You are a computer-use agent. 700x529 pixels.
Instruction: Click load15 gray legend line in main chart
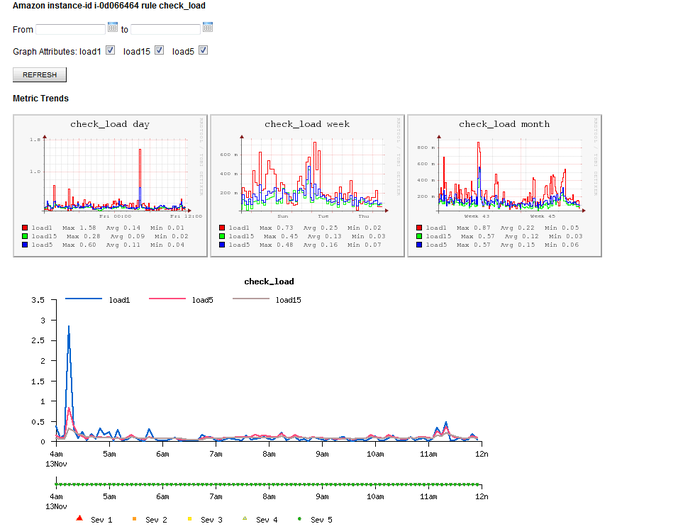pyautogui.click(x=251, y=299)
